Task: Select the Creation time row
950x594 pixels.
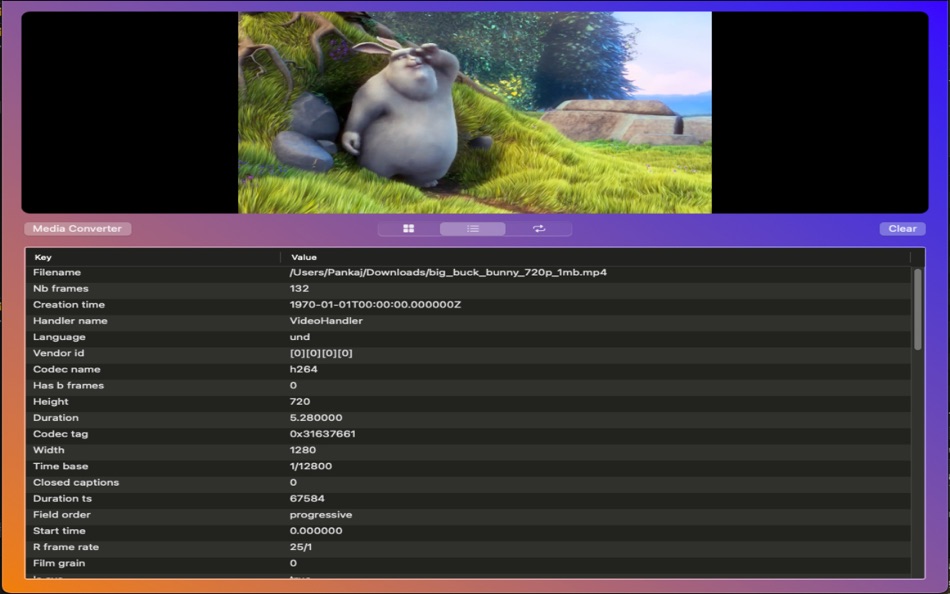Action: point(468,305)
